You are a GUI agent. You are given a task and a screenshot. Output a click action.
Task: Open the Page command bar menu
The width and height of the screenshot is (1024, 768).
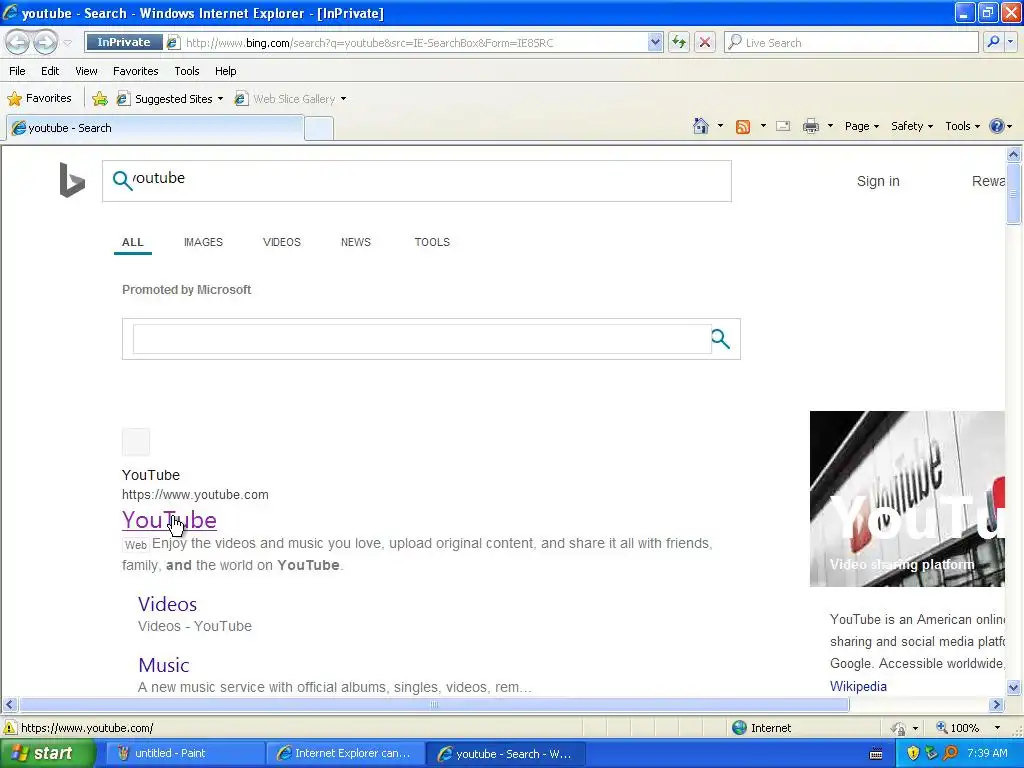point(861,126)
